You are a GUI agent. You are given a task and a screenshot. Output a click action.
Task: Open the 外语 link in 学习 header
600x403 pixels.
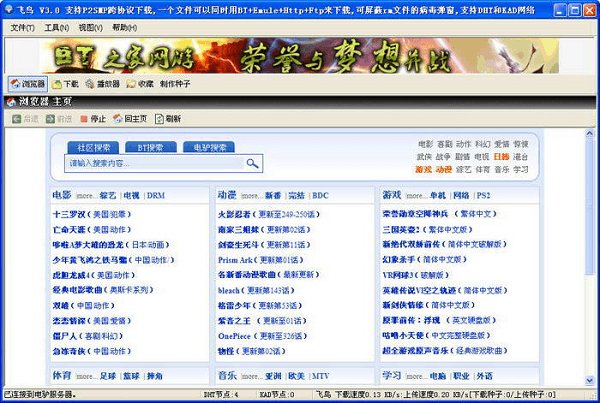click(484, 376)
